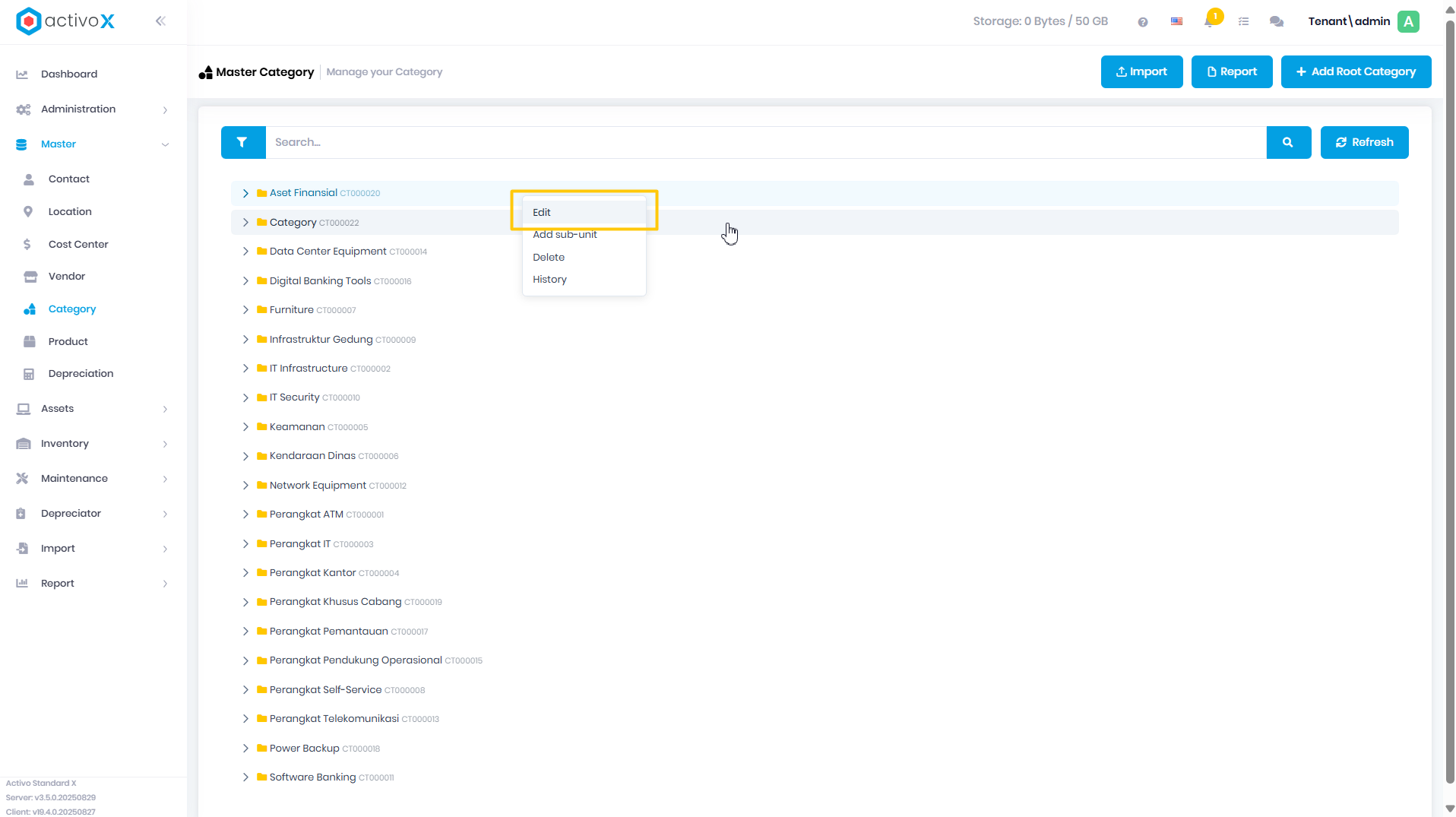
Task: Select Perangkat Pemantauan category row
Action: pyautogui.click(x=814, y=632)
